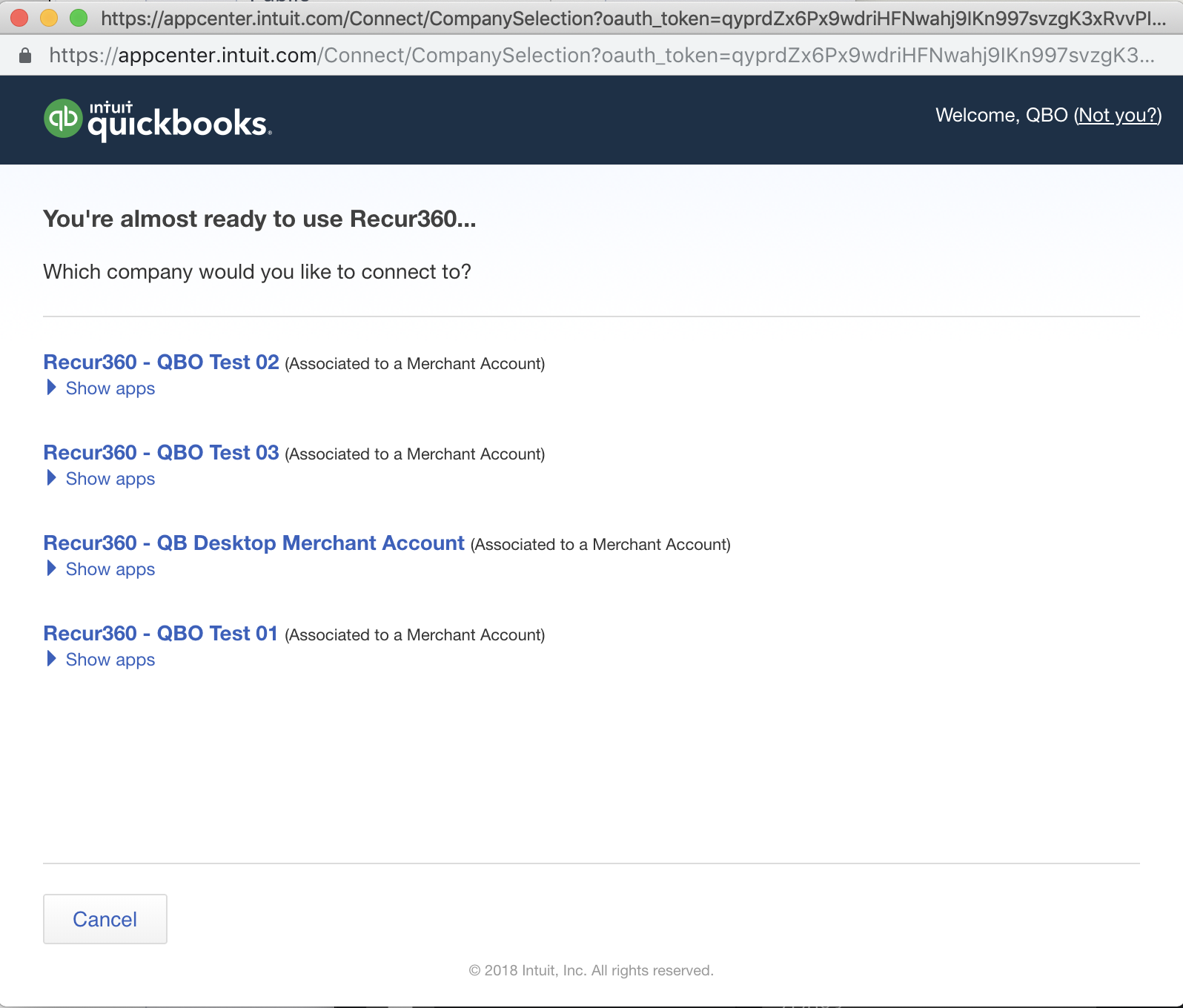The height and width of the screenshot is (1008, 1183).
Task: Minimize window using the yellow button
Action: pyautogui.click(x=49, y=18)
